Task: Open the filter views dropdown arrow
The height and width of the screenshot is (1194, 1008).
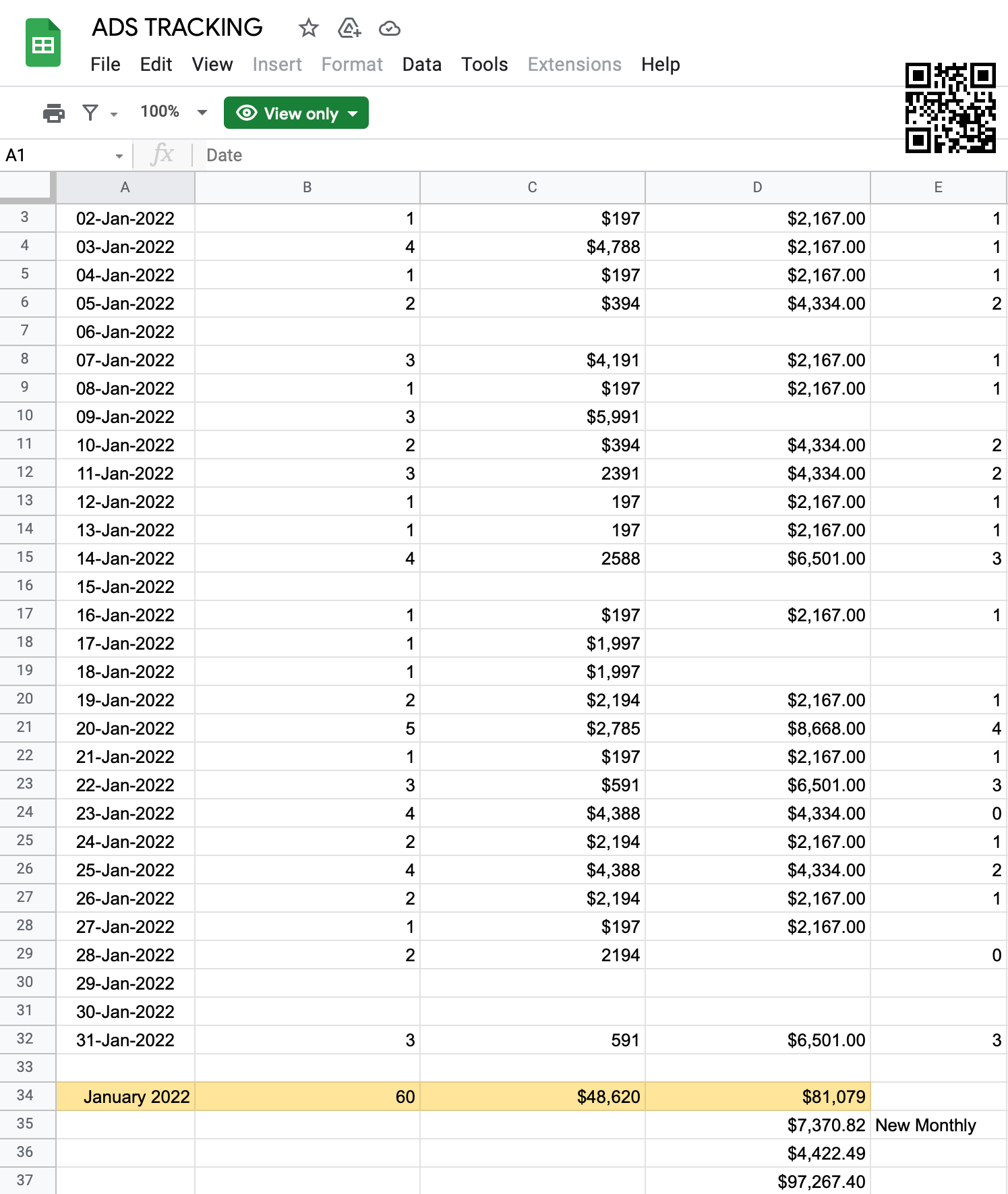Action: click(114, 114)
